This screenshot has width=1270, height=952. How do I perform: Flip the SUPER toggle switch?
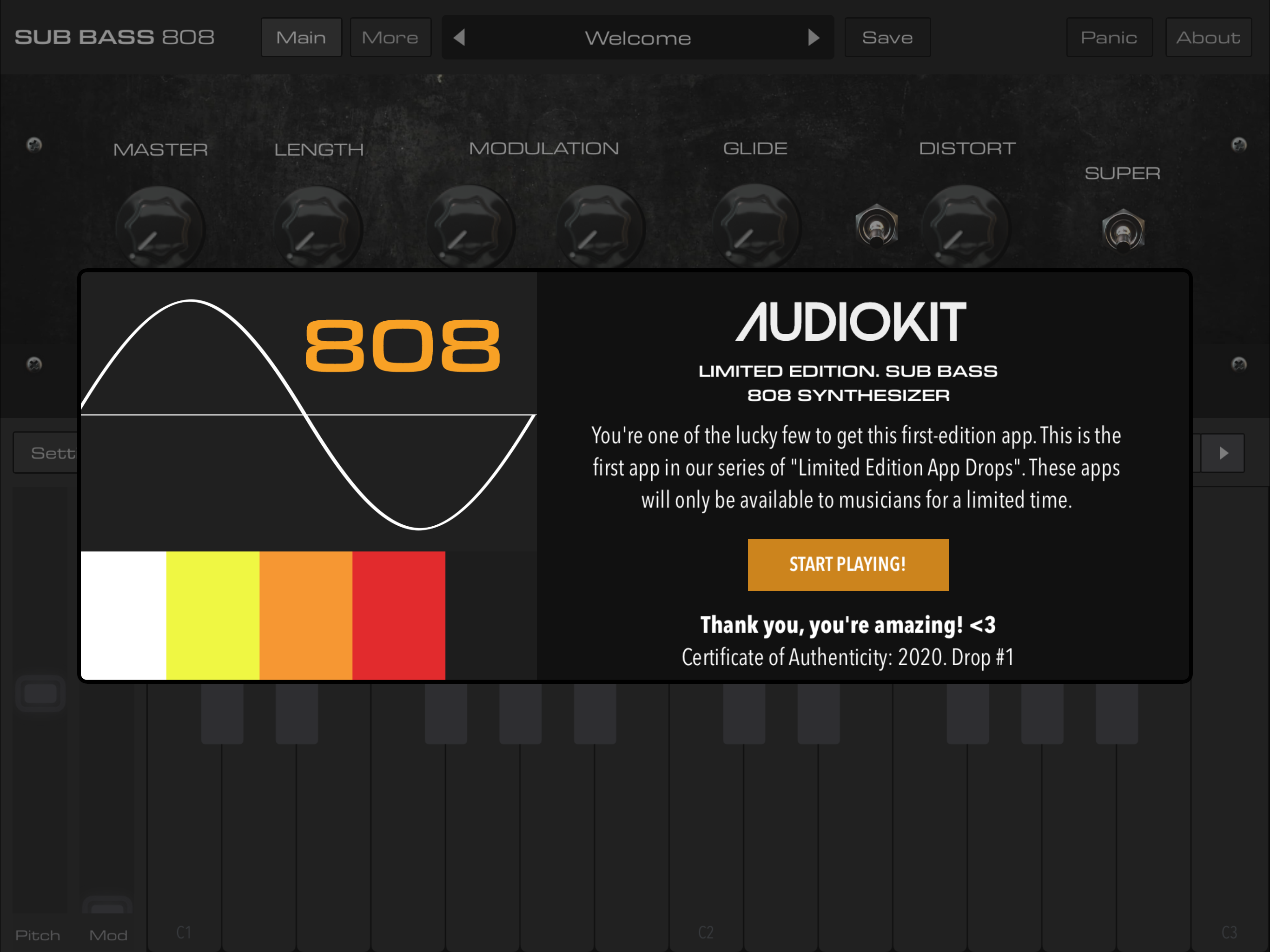(x=1123, y=231)
